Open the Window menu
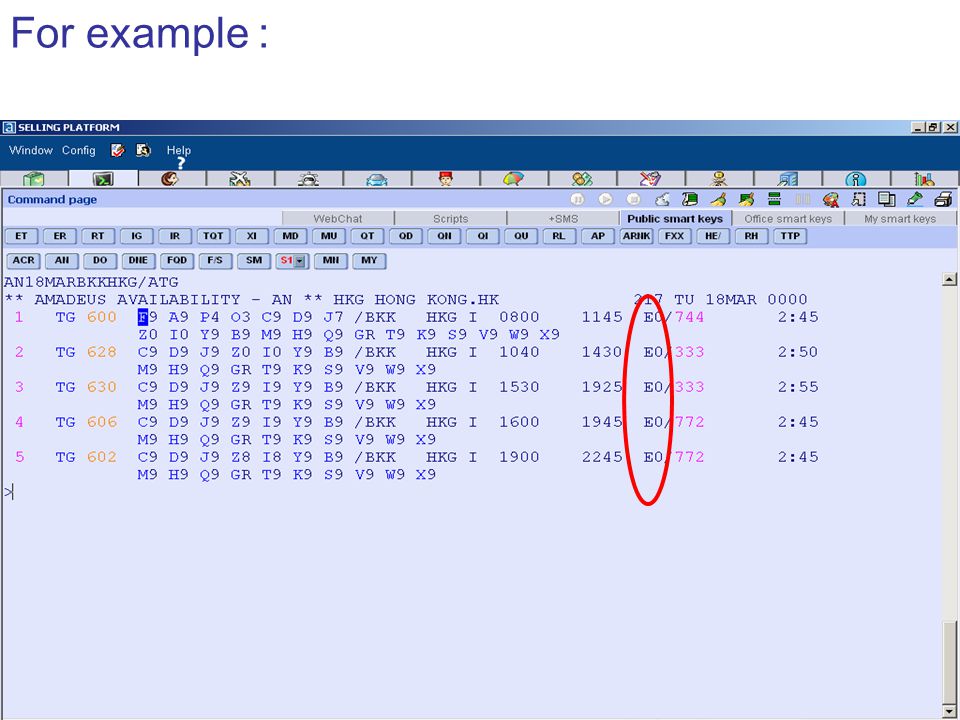The height and width of the screenshot is (720, 960). pos(31,150)
